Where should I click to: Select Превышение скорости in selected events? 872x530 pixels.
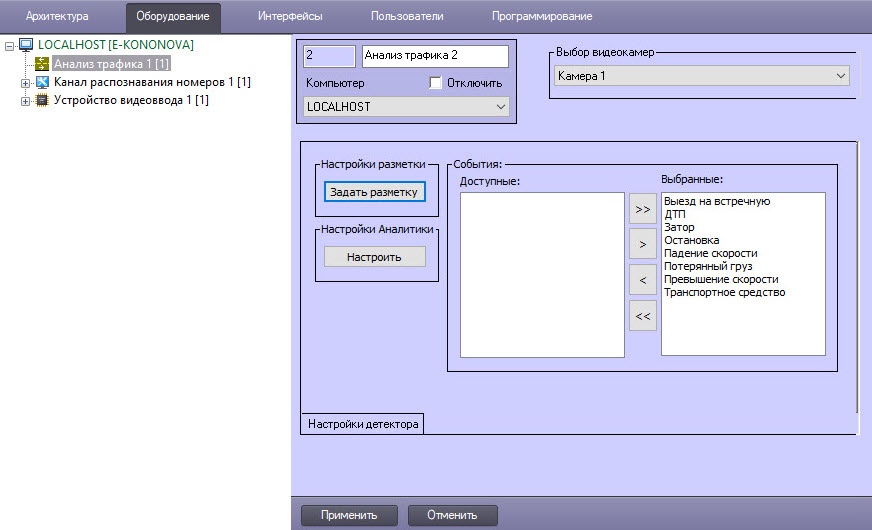tap(720, 279)
